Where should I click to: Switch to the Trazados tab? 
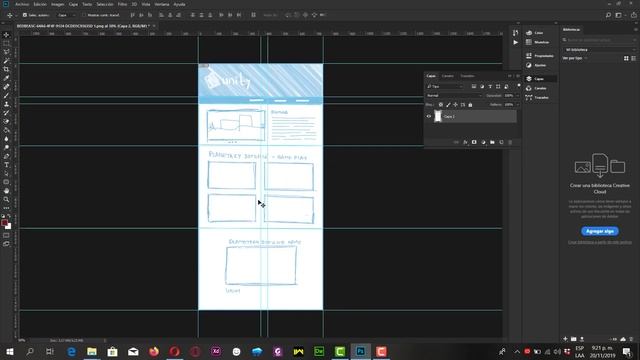[467, 76]
